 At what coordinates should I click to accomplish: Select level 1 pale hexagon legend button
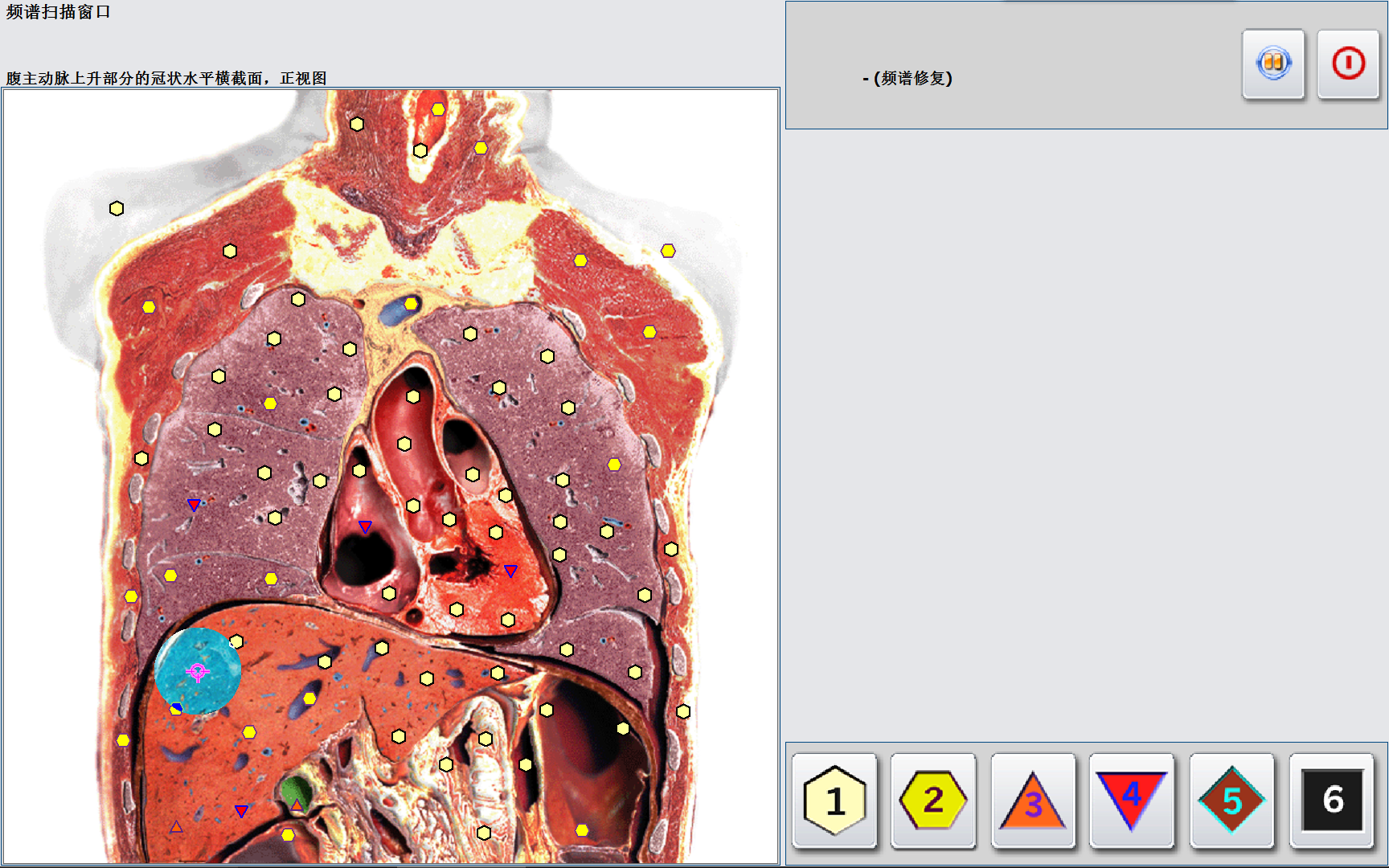[x=834, y=800]
